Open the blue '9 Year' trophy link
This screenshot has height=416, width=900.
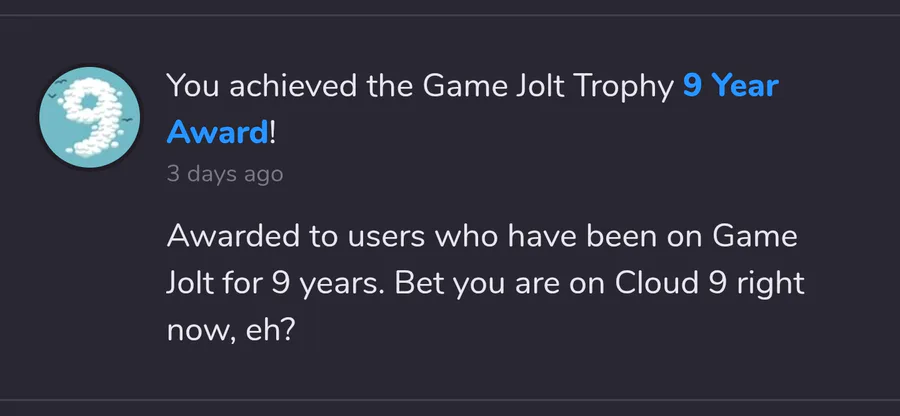(x=731, y=86)
